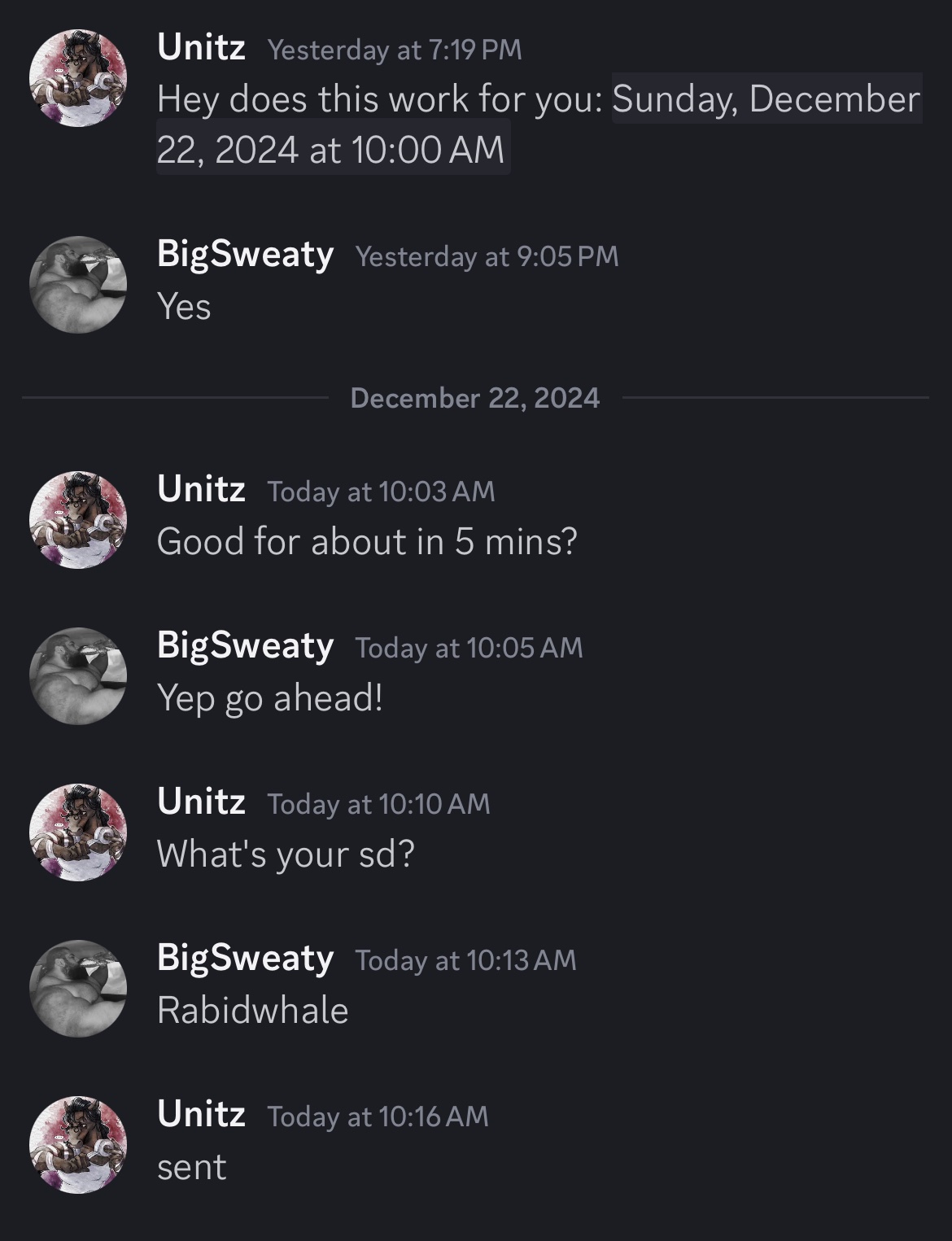952x1241 pixels.
Task: Open BigSweaty's avatar beside the "Rabidwhale" message
Action: pos(78,988)
